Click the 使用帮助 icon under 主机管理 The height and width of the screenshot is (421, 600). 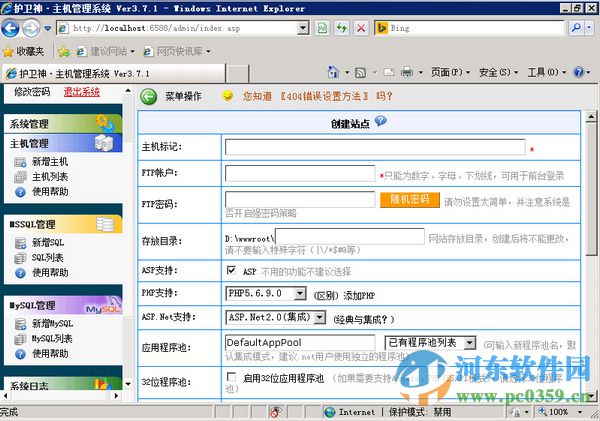tap(20, 192)
